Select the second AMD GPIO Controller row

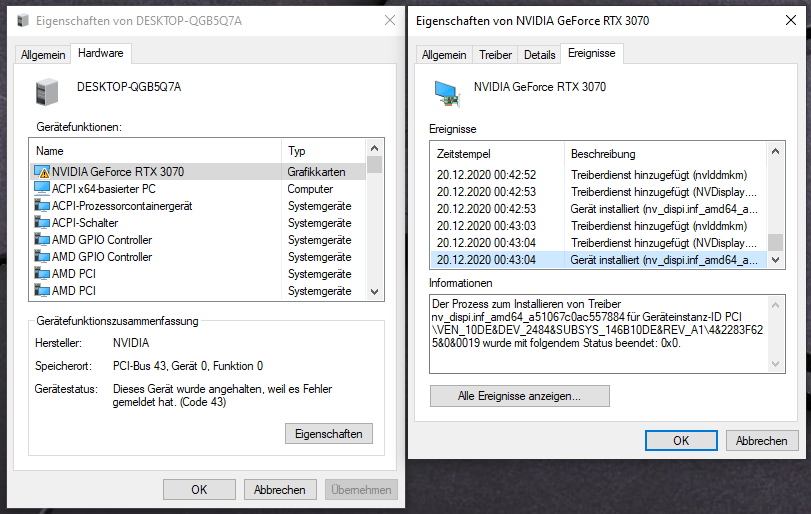pos(199,257)
